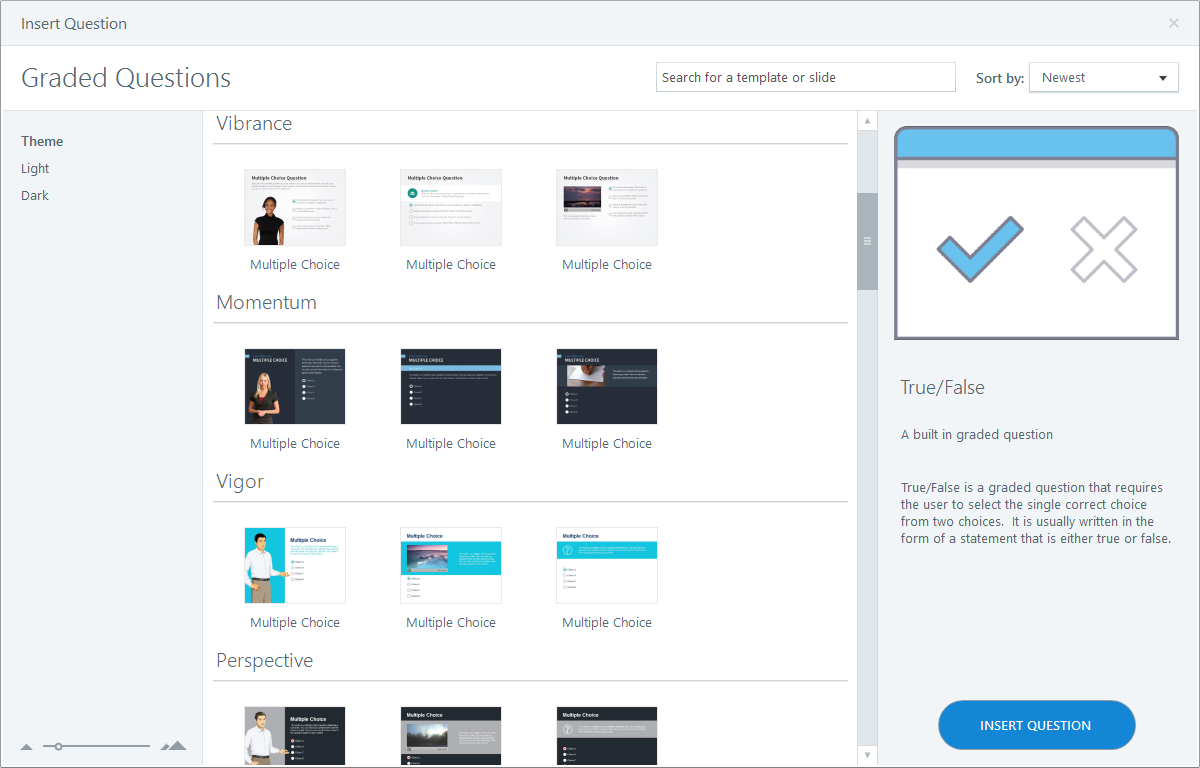The width and height of the screenshot is (1200, 768).
Task: Click the True/False preview image
Action: [1037, 232]
